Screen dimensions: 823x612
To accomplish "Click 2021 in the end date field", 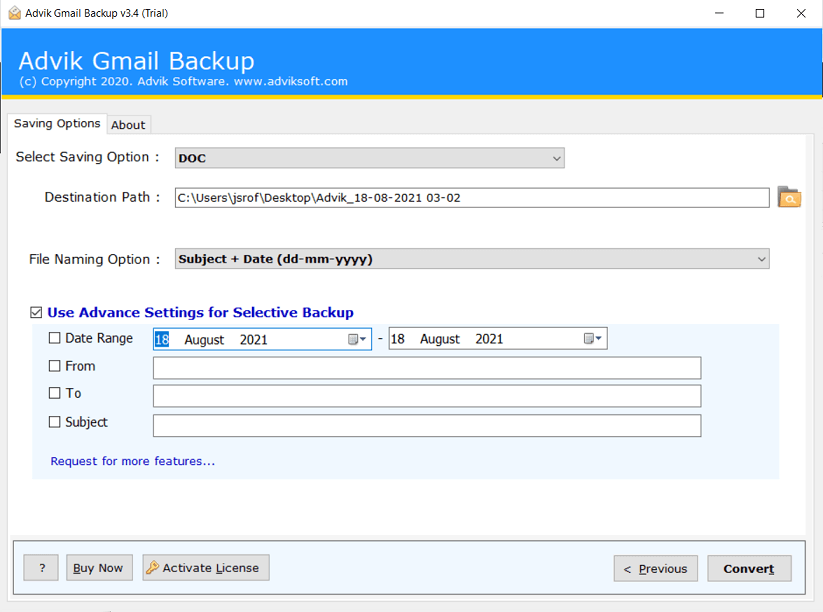I will [x=489, y=339].
